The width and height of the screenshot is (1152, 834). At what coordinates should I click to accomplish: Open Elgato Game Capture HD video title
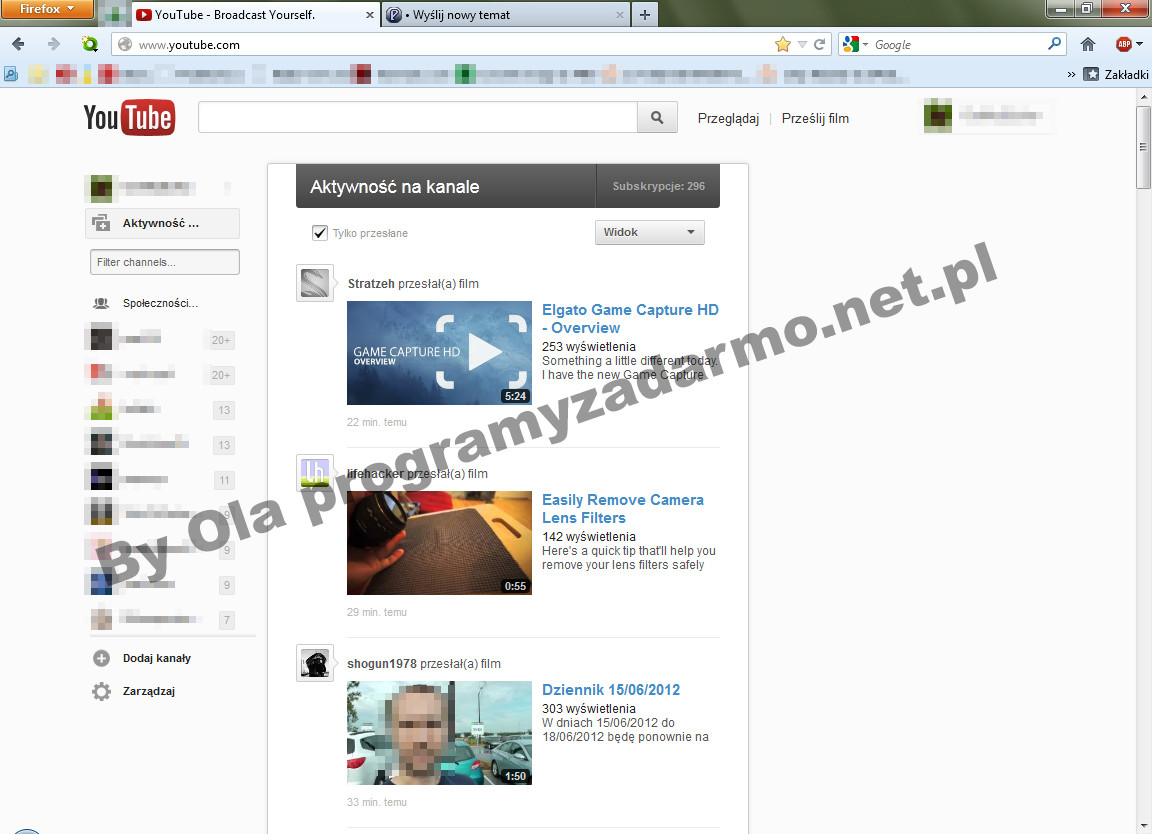[630, 319]
